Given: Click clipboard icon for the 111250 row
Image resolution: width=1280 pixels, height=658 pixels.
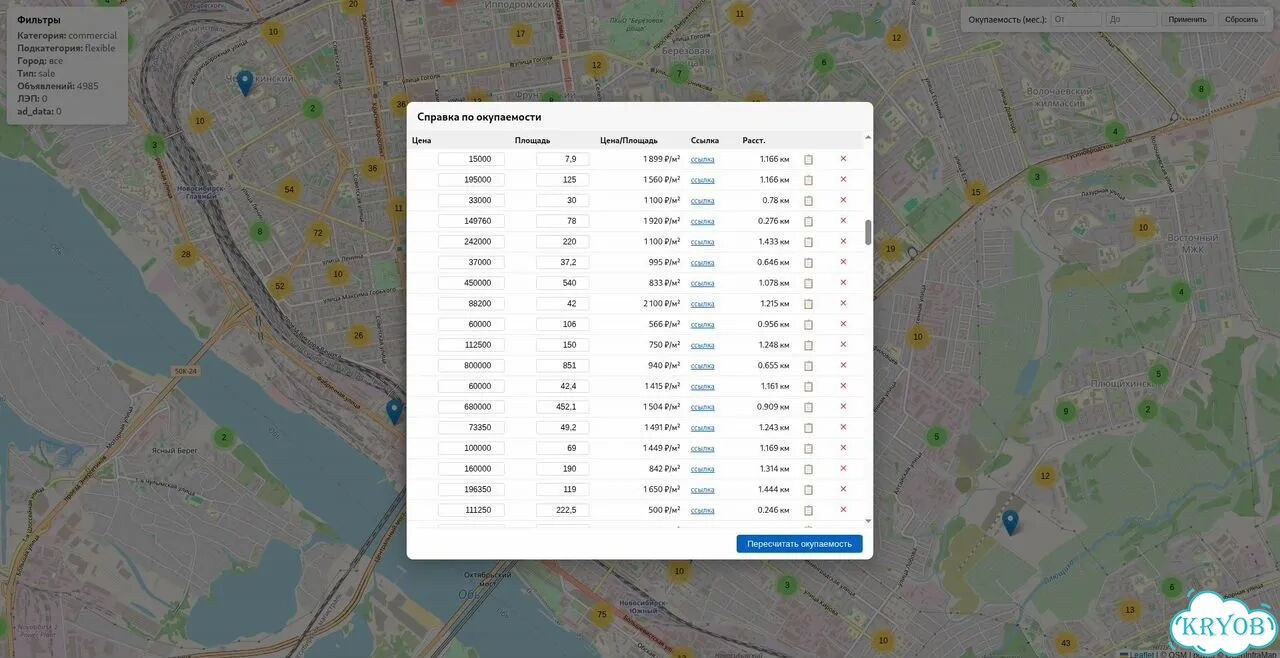Looking at the screenshot, I should click(809, 510).
